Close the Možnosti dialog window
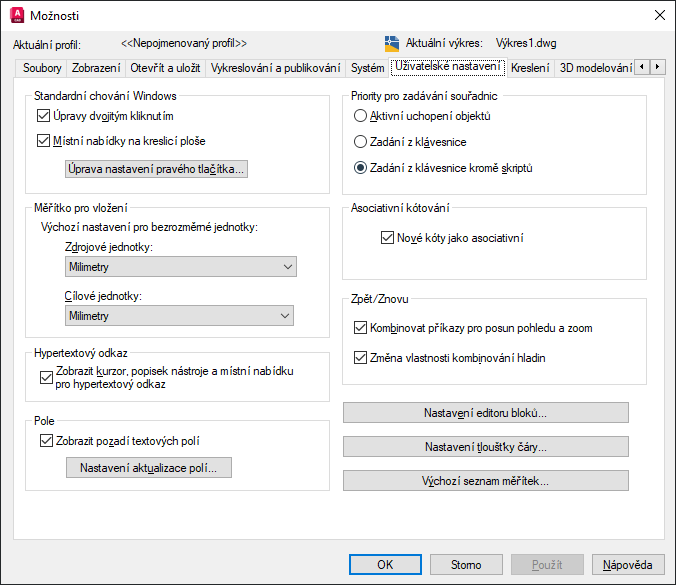The width and height of the screenshot is (676, 585). pyautogui.click(x=658, y=15)
